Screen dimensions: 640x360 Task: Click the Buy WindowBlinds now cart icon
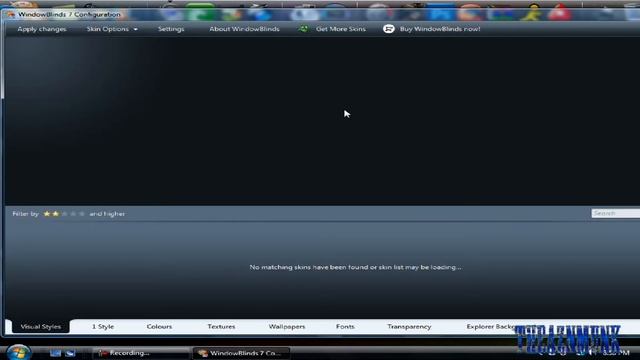point(389,29)
